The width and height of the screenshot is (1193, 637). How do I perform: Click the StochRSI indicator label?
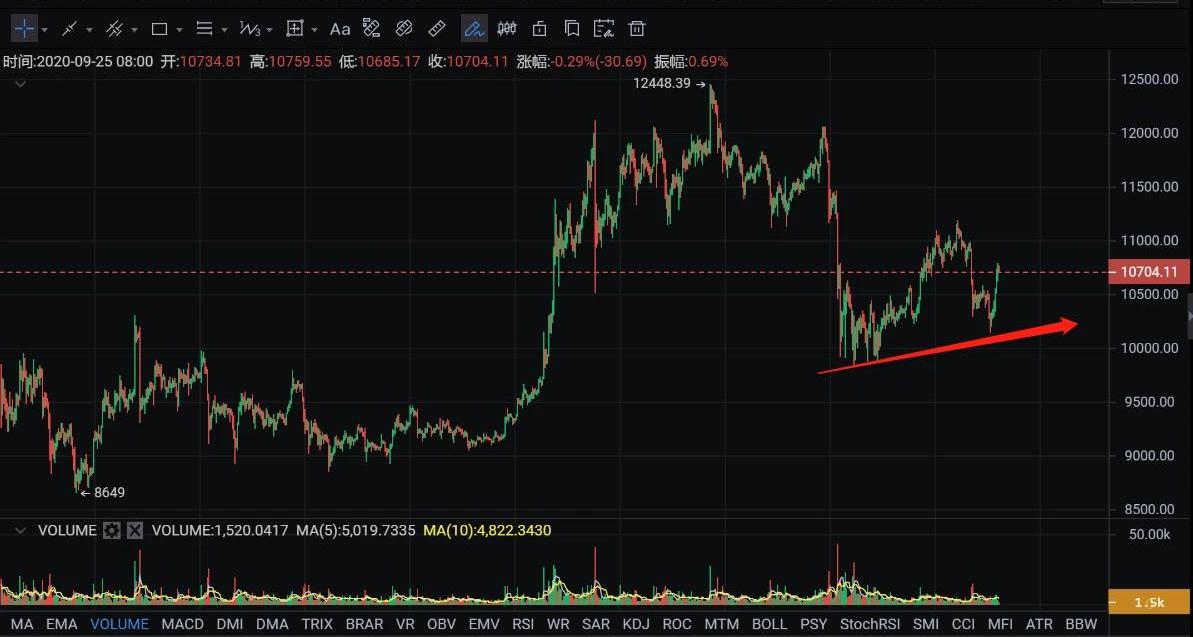[870, 624]
